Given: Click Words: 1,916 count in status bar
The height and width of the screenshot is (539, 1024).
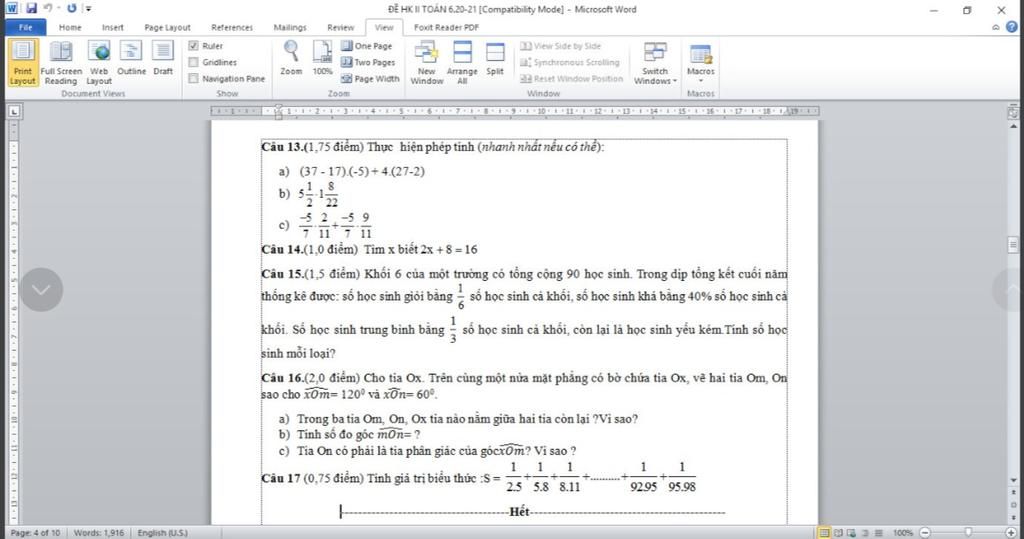Looking at the screenshot, I should click(99, 532).
